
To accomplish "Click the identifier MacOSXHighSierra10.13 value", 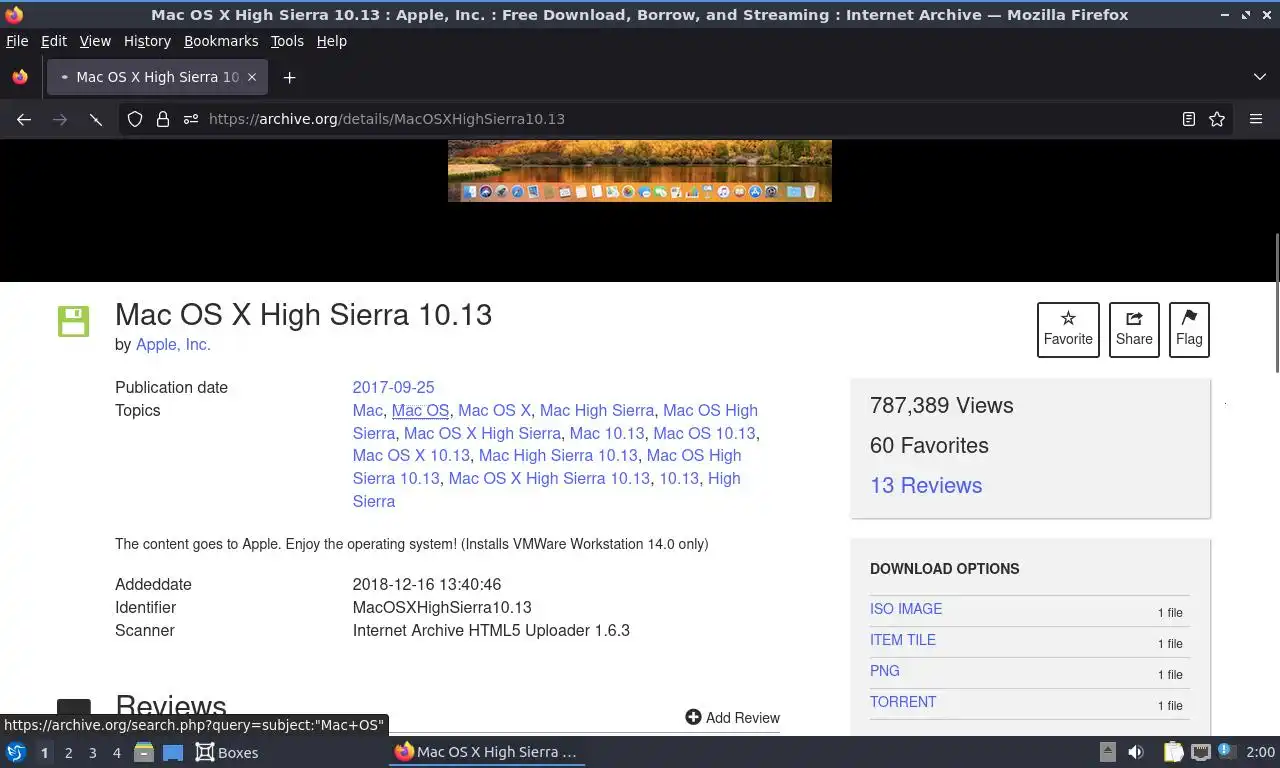I will 442,607.
